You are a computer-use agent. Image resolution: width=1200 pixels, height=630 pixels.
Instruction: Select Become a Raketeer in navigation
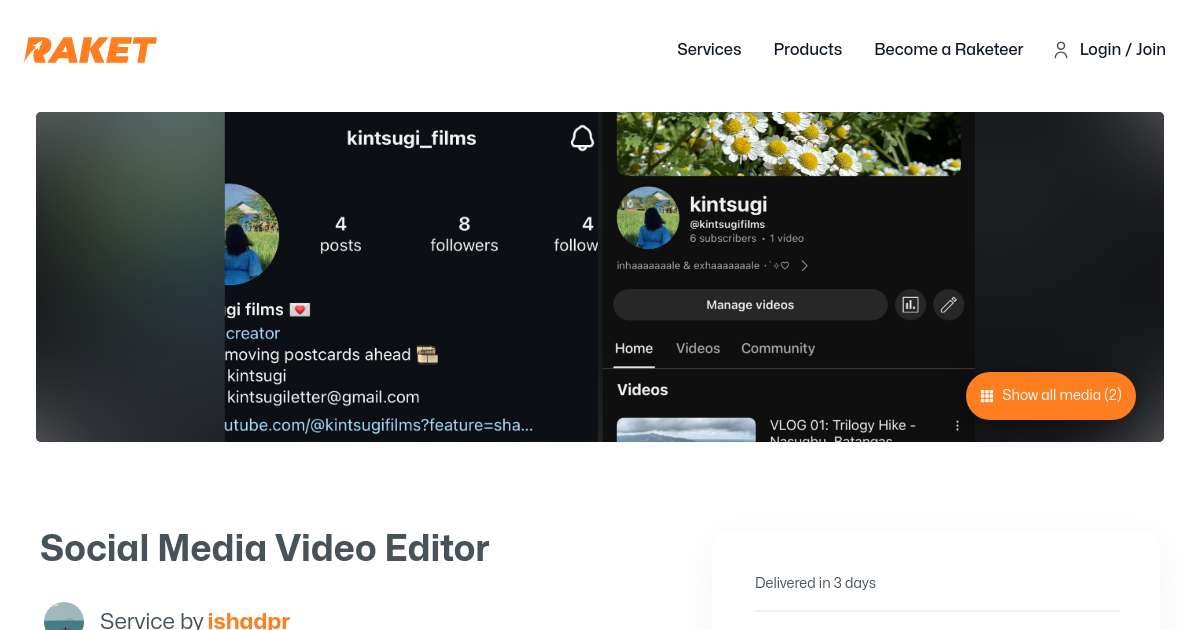tap(948, 50)
